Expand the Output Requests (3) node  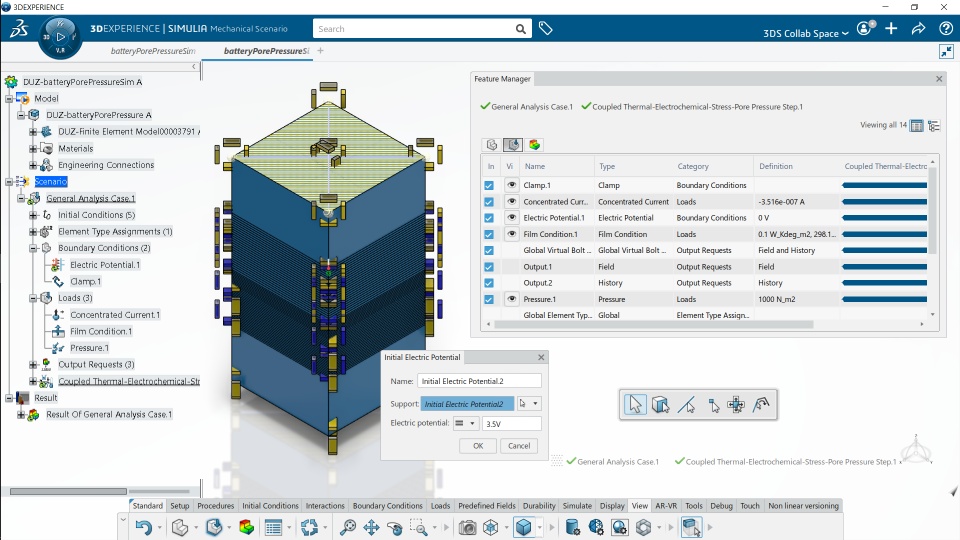[x=33, y=365]
